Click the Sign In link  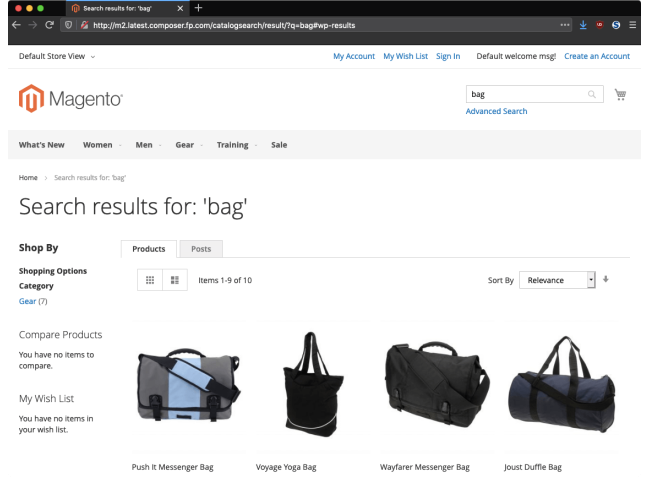tap(448, 56)
